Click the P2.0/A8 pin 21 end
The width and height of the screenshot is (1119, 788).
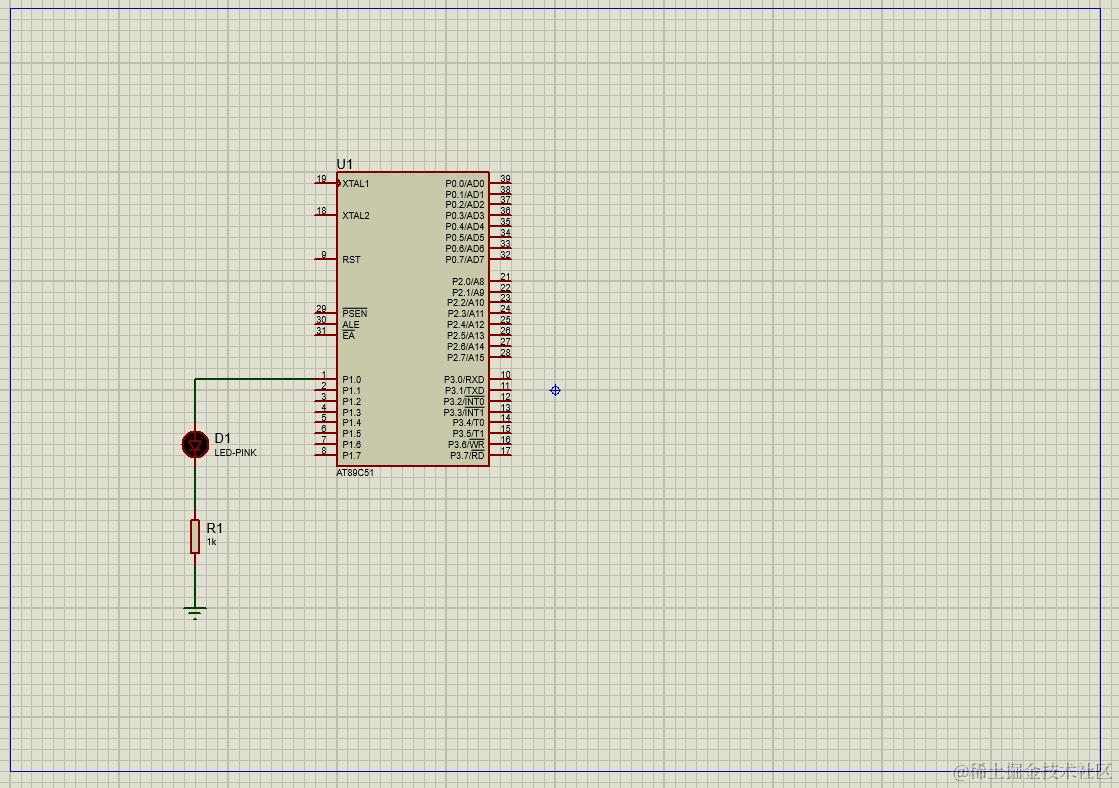point(510,281)
